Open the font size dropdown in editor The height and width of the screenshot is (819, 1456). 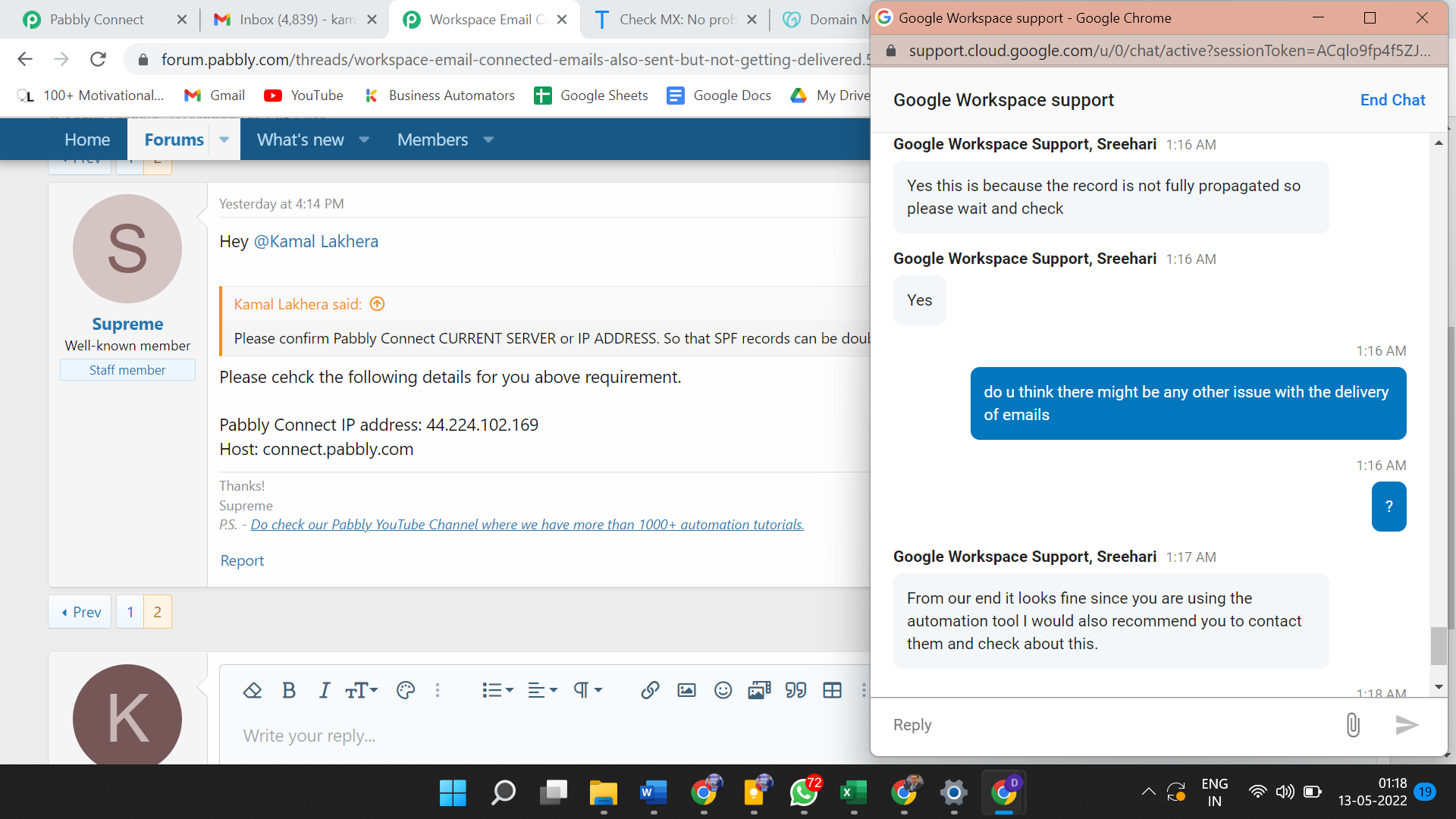coord(361,690)
